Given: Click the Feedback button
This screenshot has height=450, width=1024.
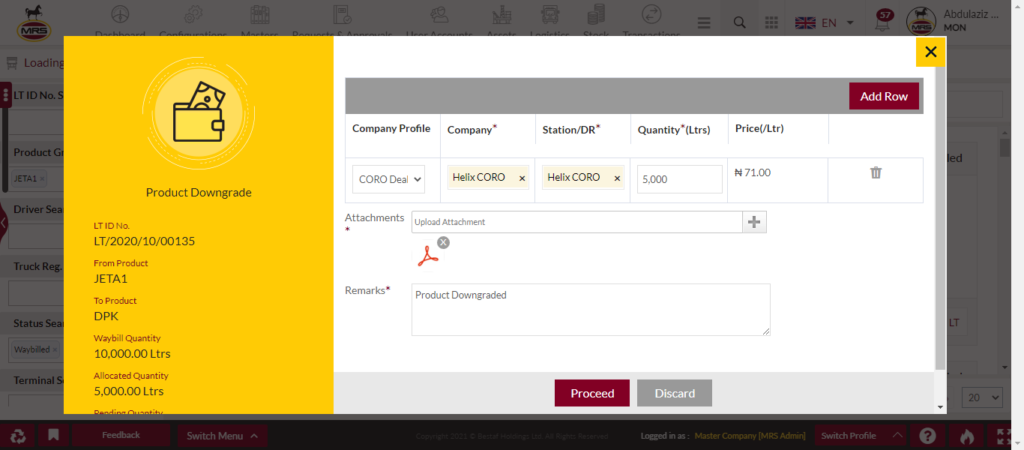Looking at the screenshot, I should (121, 435).
